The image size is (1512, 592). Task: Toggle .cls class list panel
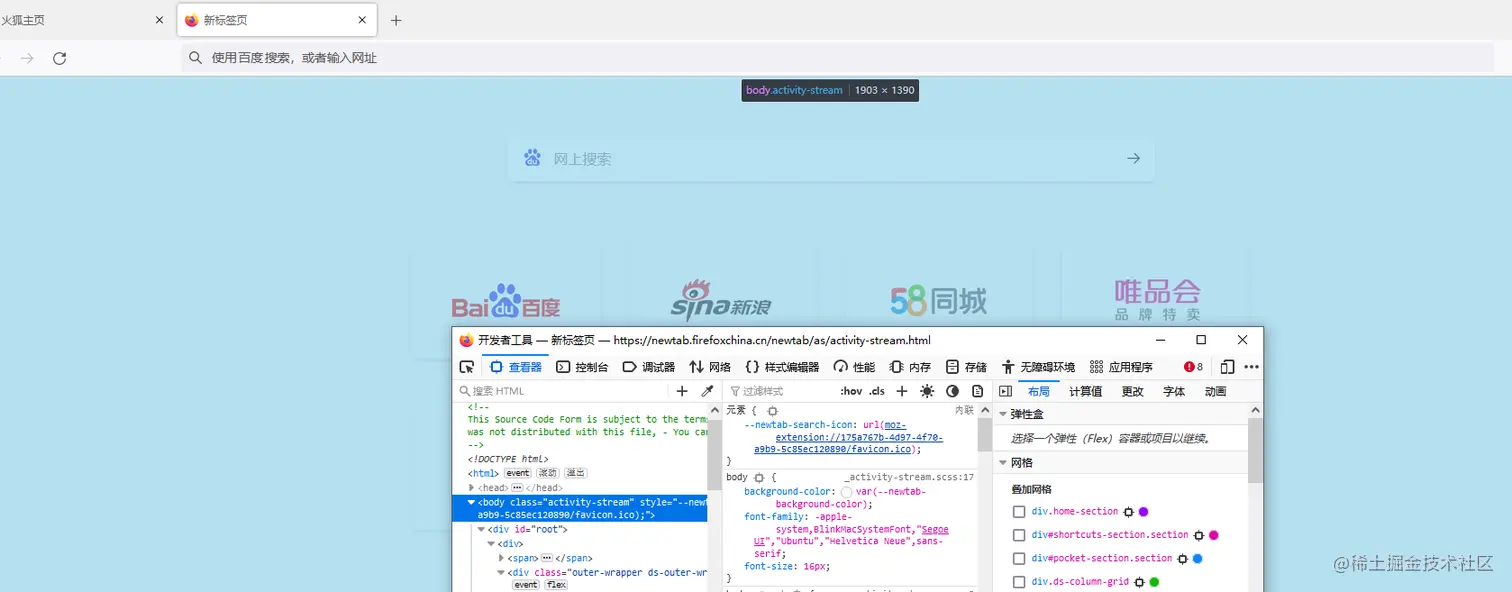coord(877,391)
